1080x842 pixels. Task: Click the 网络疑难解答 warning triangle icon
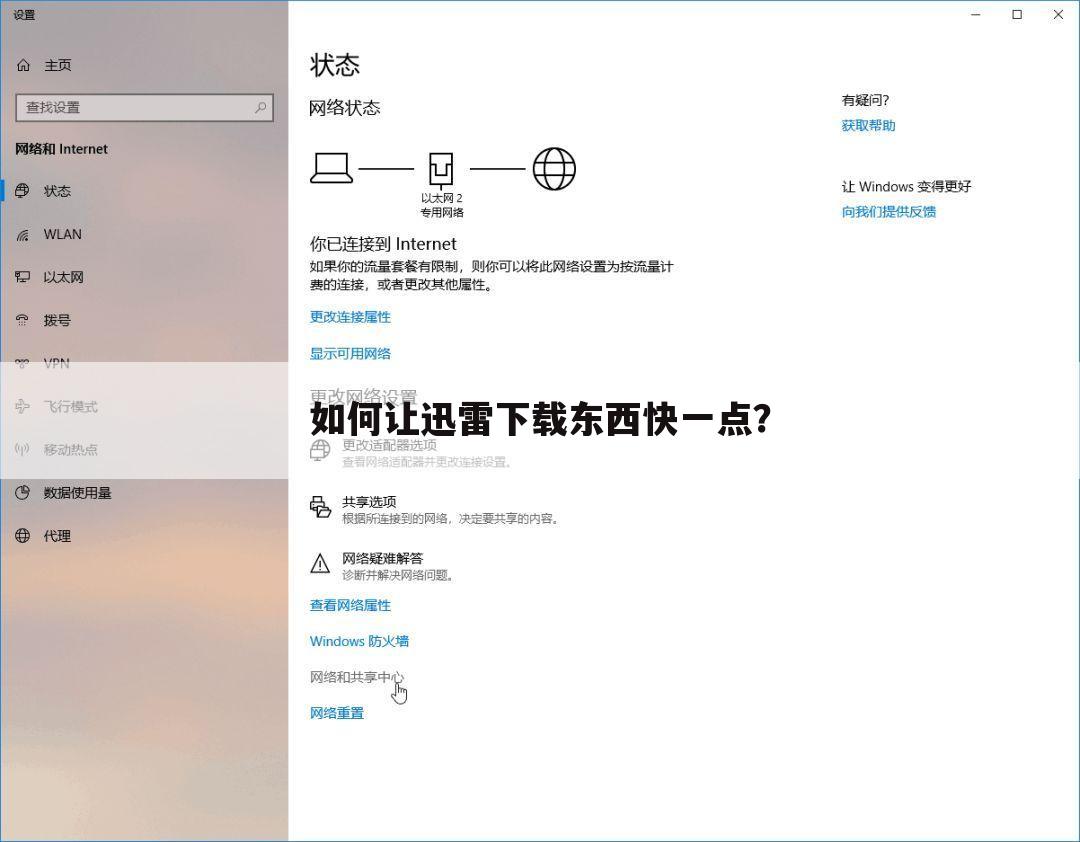pos(320,564)
